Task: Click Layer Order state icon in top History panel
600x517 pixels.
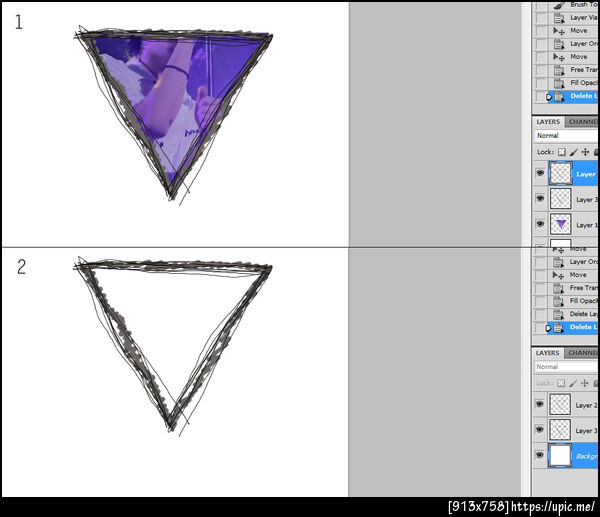Action: pyautogui.click(x=559, y=44)
